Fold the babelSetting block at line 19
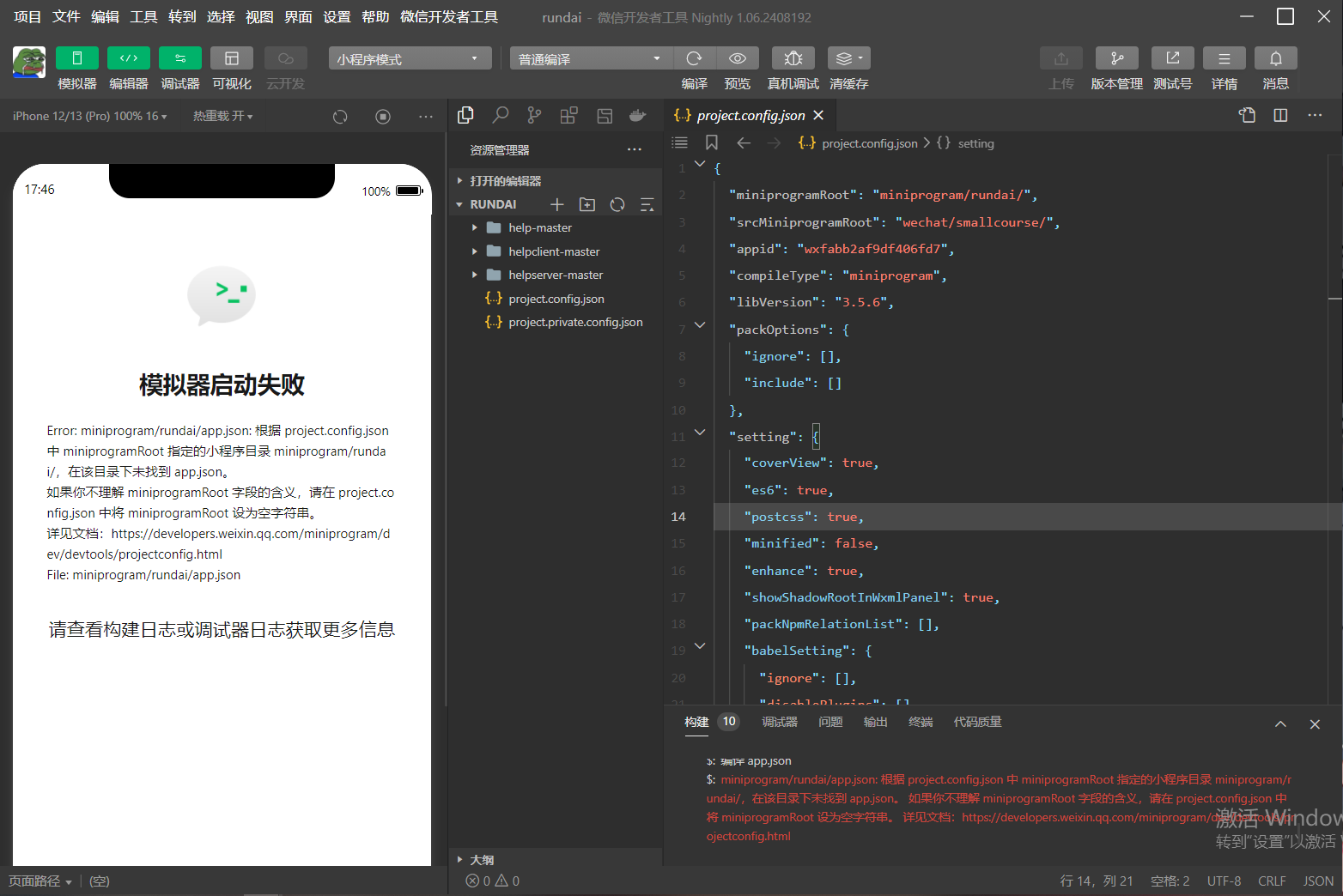Image resolution: width=1343 pixels, height=896 pixels. 700,645
